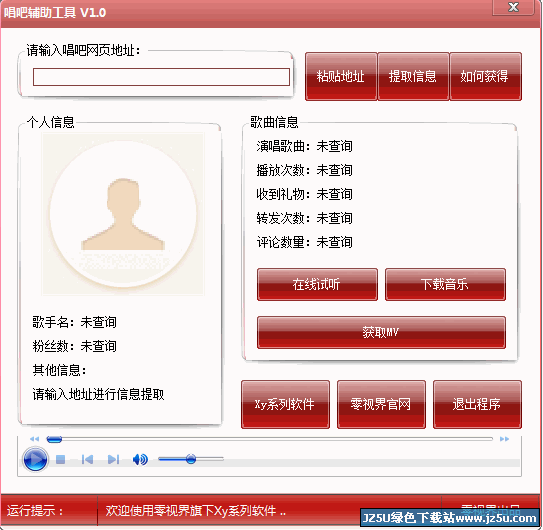
Task: Click the 粘贴地址 button
Action: click(341, 77)
